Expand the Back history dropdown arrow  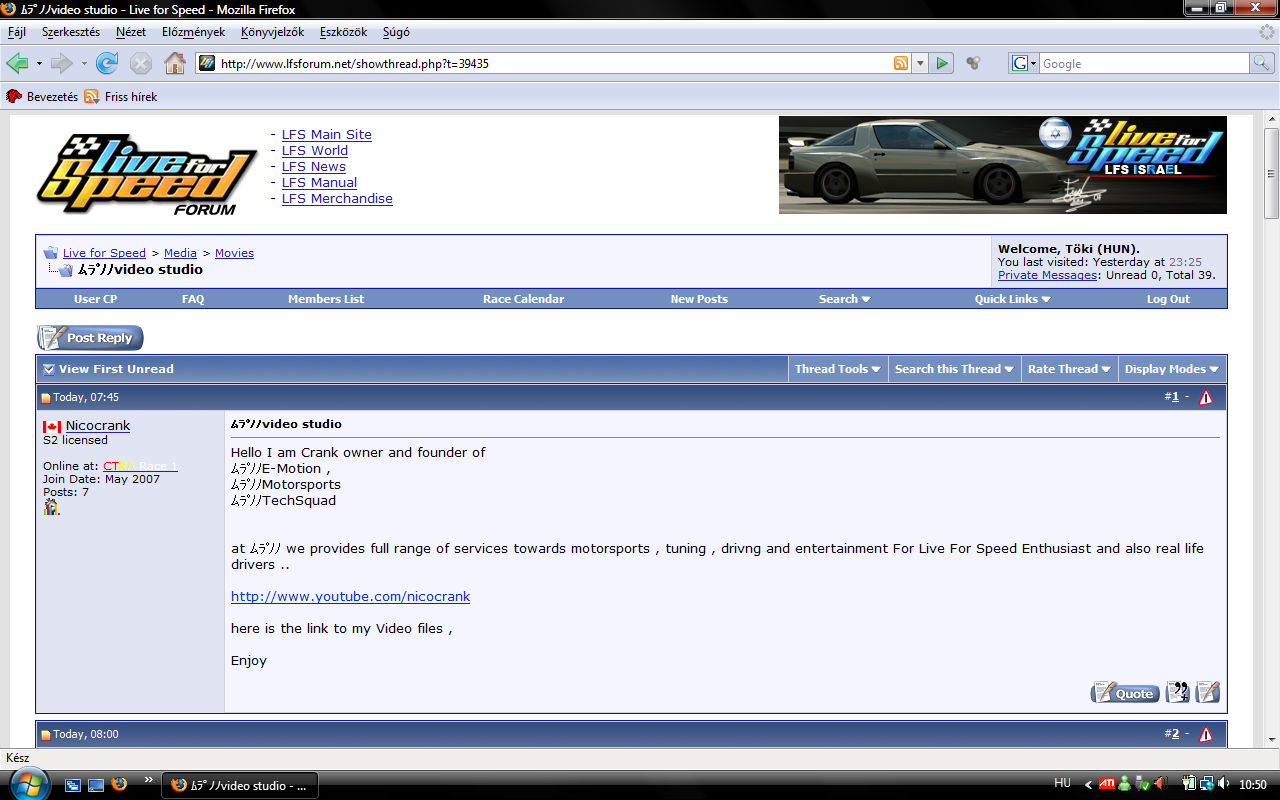point(39,64)
